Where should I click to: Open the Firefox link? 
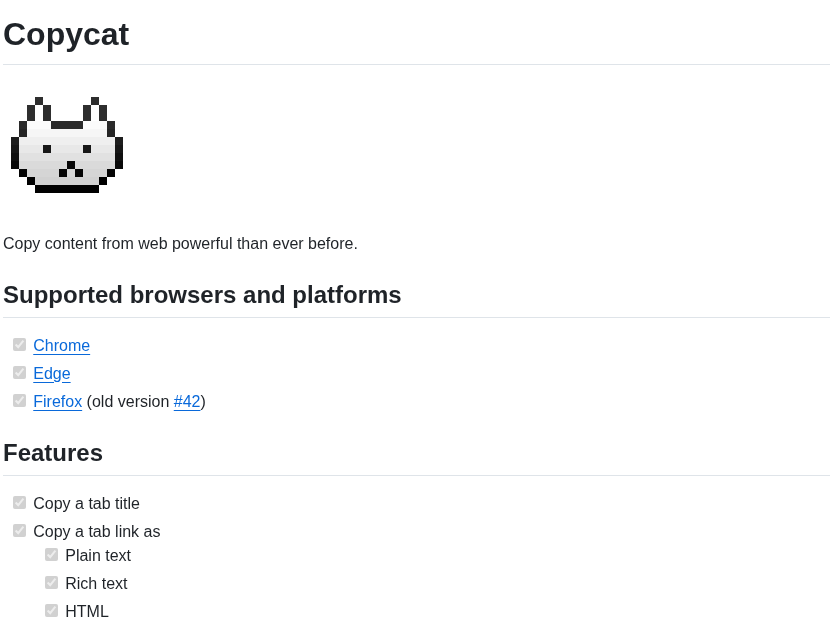(x=58, y=402)
